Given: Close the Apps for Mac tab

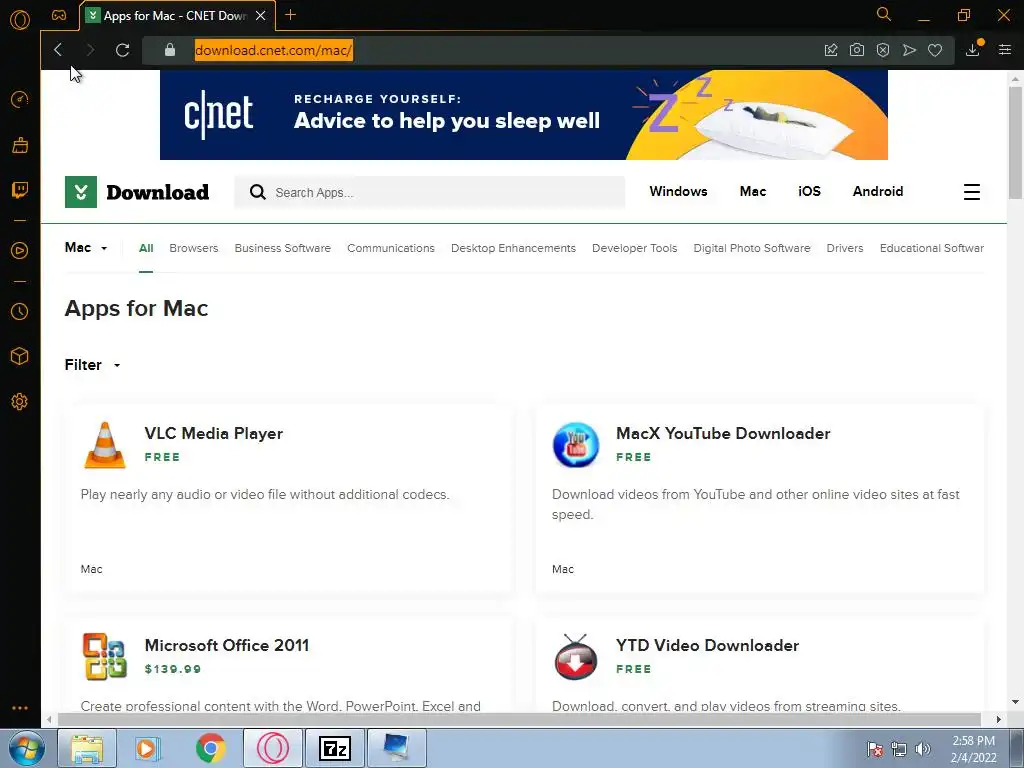Looking at the screenshot, I should [x=261, y=16].
